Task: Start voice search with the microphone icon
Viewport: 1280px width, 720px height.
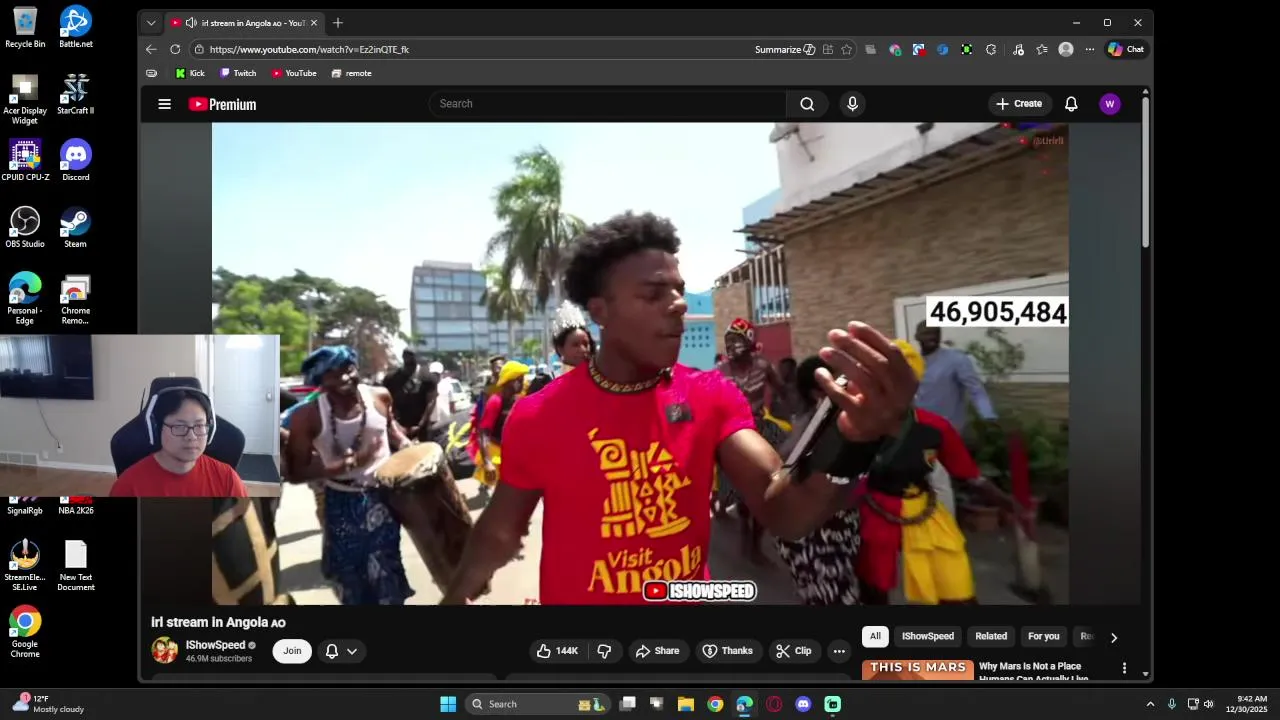Action: coord(852,104)
